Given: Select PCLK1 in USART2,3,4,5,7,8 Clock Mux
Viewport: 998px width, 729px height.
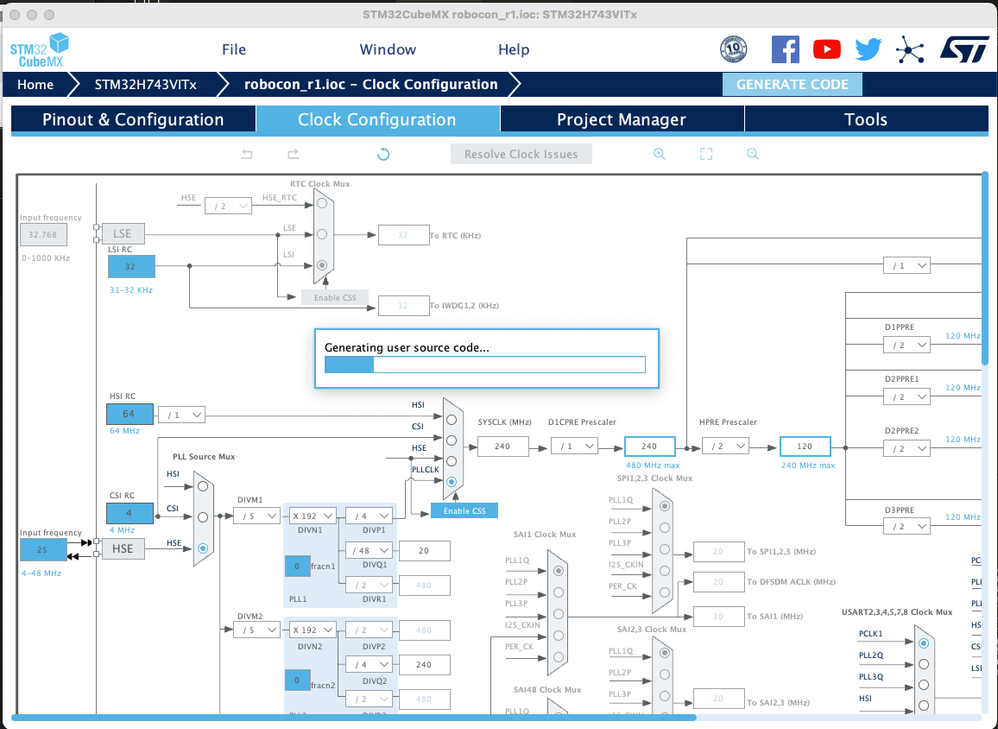Looking at the screenshot, I should click(x=924, y=644).
